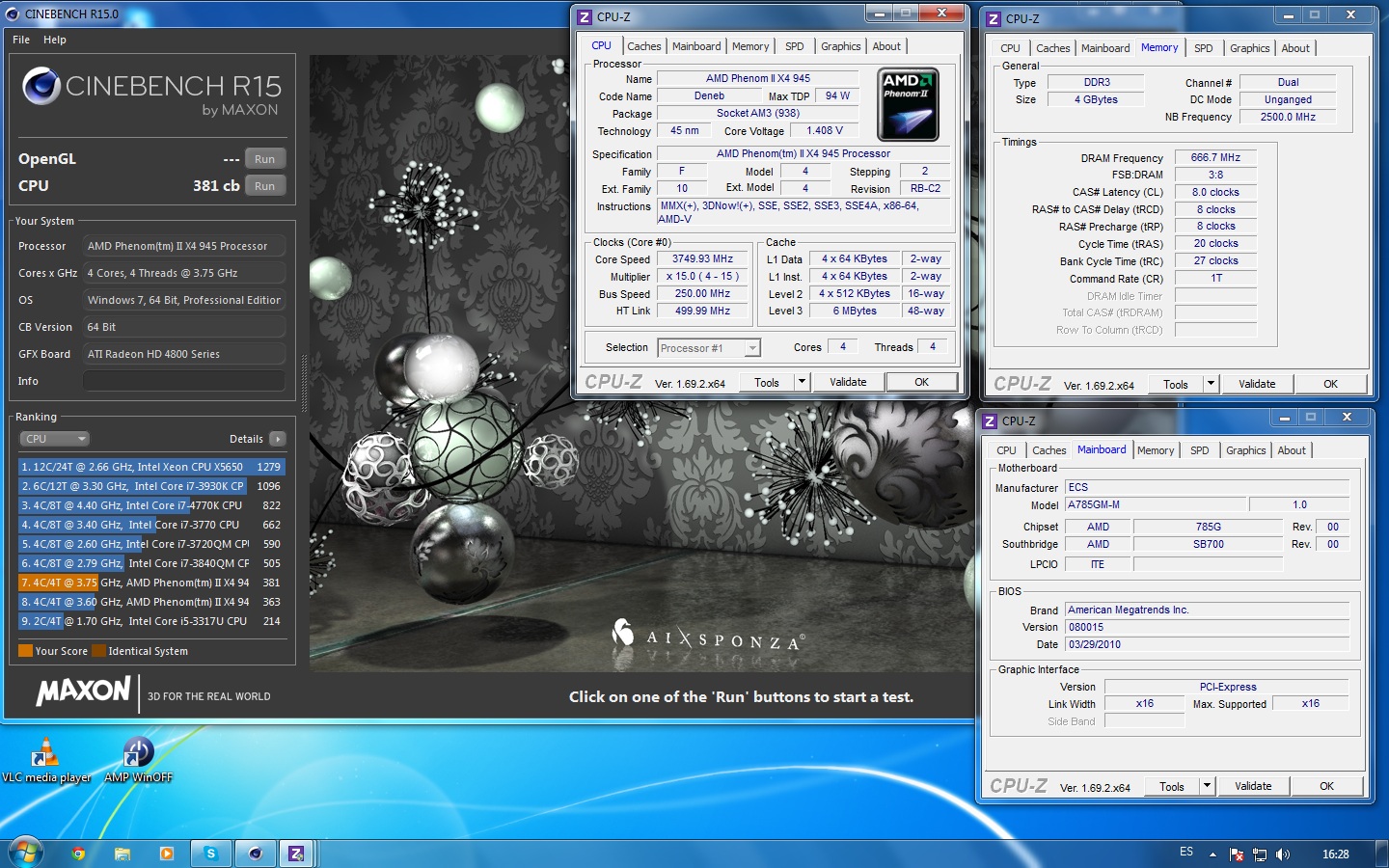
Task: Open the media player taskbar icon
Action: click(x=167, y=854)
